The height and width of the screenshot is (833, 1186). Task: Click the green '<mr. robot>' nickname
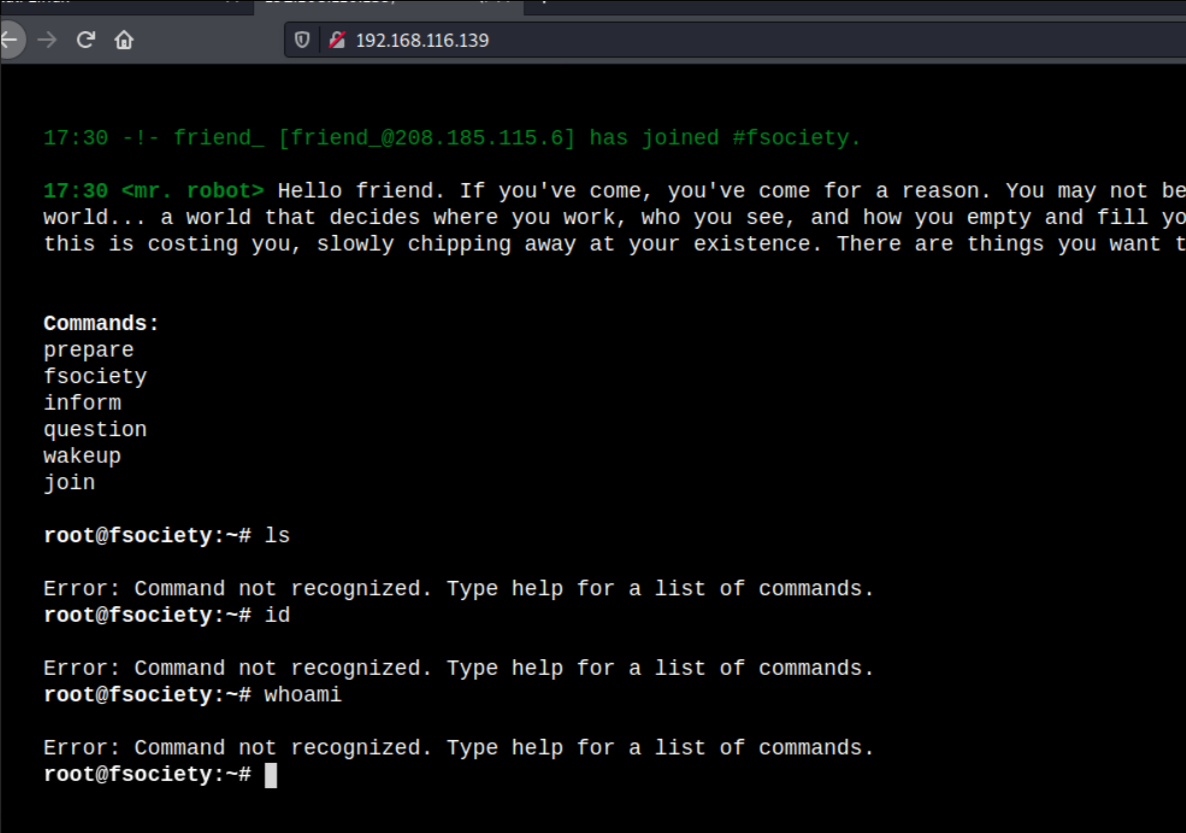[193, 191]
